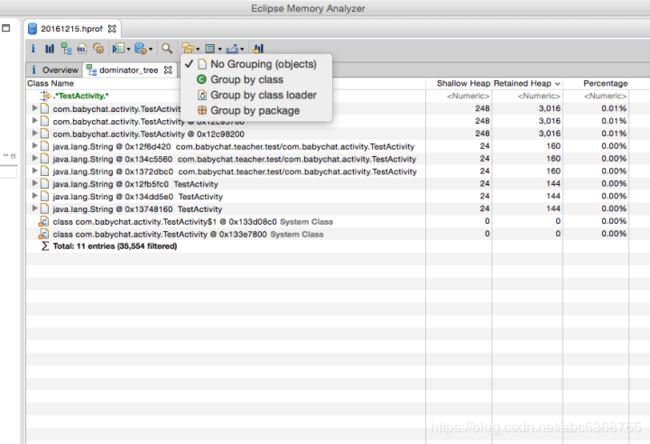Viewport: 650px width, 444px height.
Task: Open the OQL editor toolbar icon
Action: [82, 49]
